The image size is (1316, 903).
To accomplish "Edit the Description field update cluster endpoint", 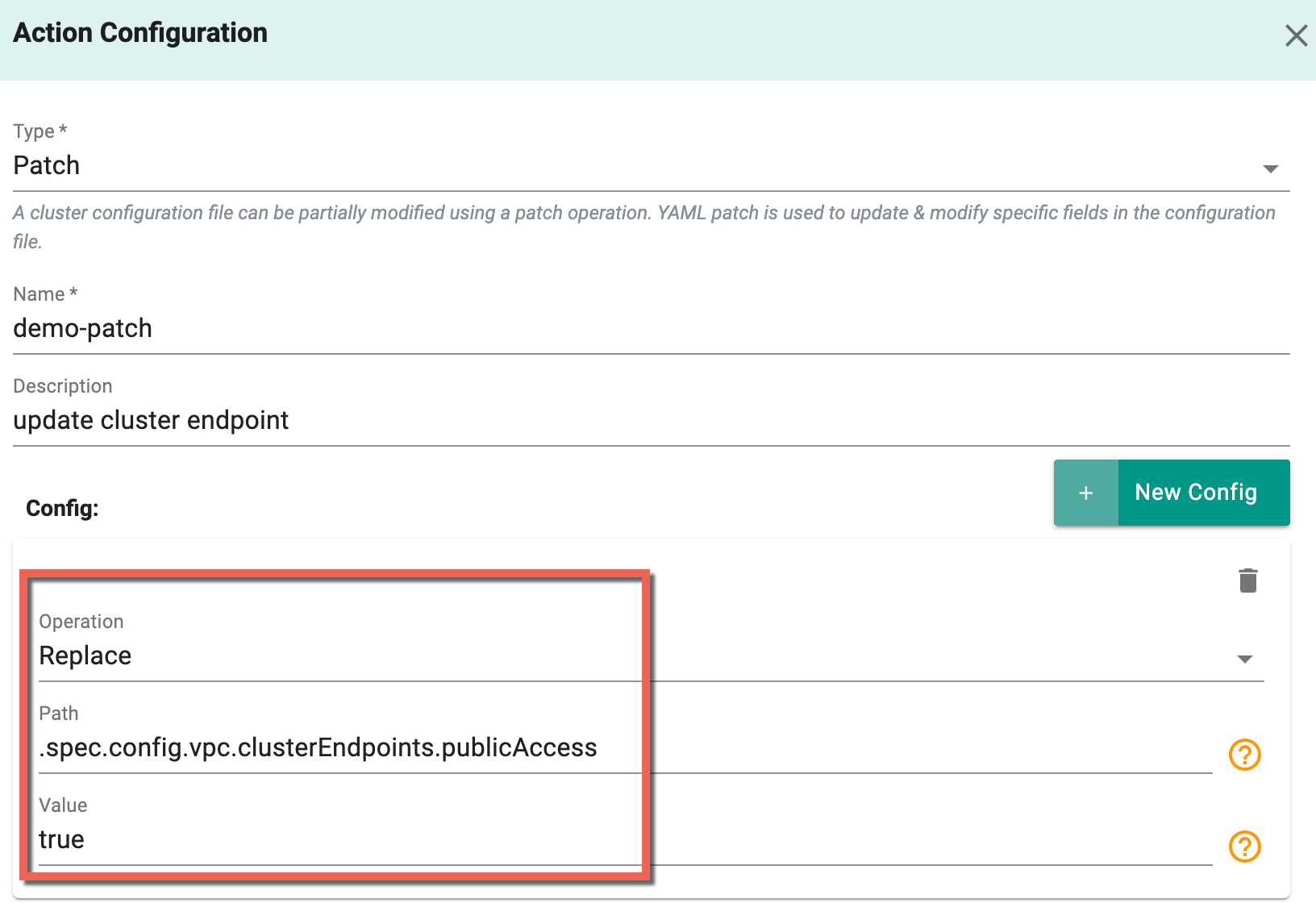I will pyautogui.click(x=652, y=421).
